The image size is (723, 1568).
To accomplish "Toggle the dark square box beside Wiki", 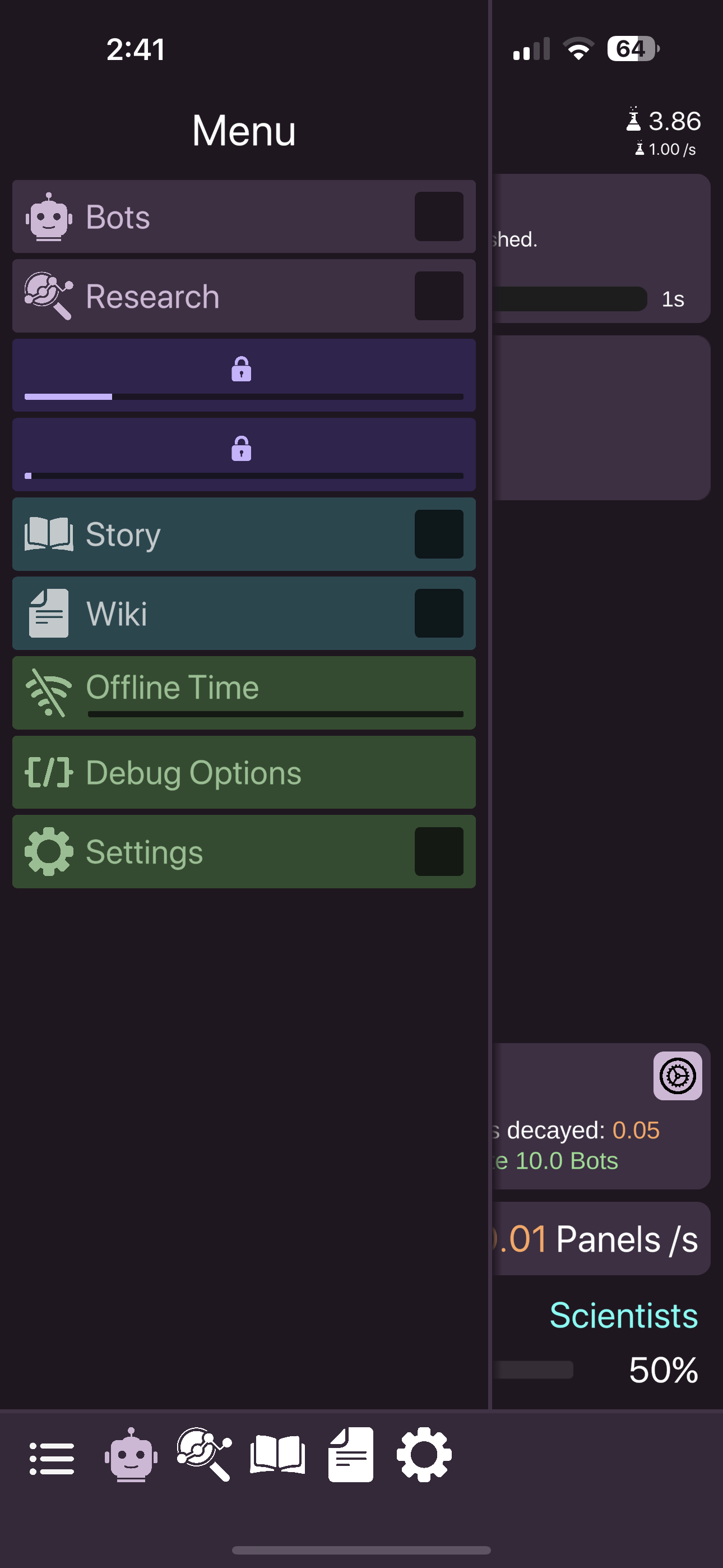I will pos(439,613).
